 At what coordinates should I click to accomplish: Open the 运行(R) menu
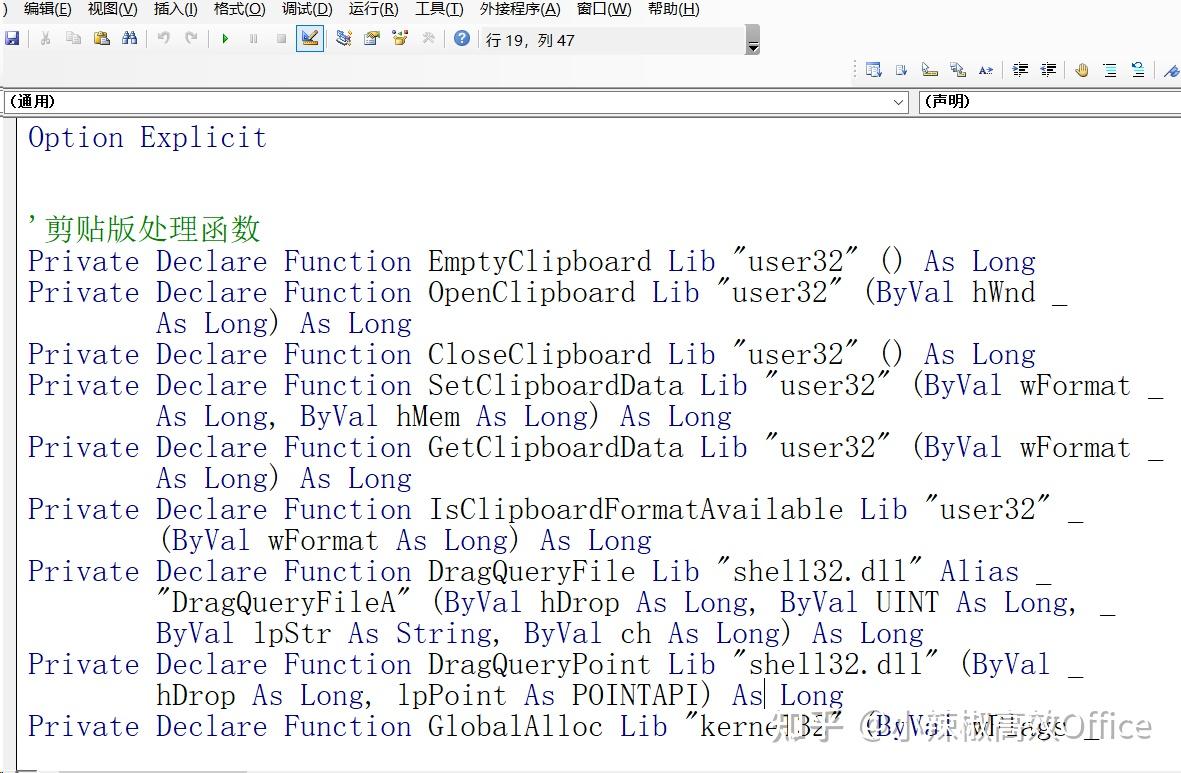372,10
